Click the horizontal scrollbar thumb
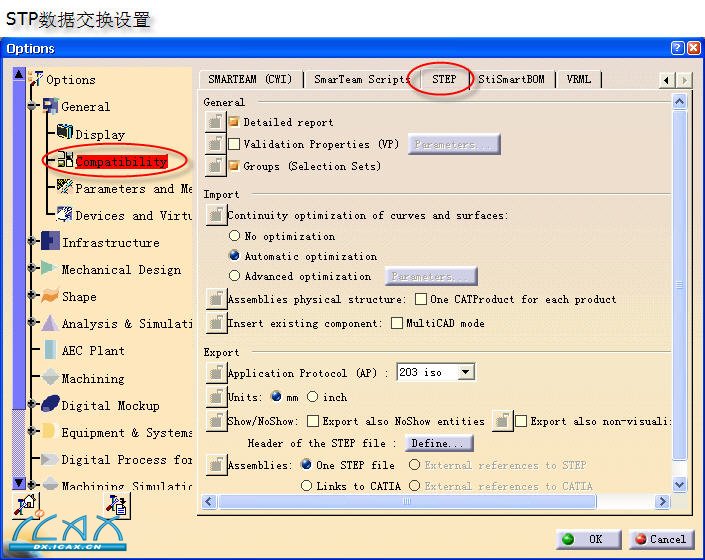The width and height of the screenshot is (705, 560). [x=407, y=501]
